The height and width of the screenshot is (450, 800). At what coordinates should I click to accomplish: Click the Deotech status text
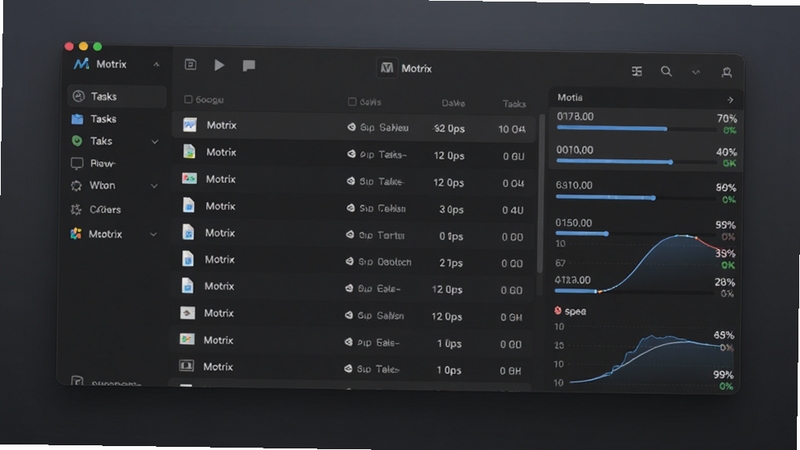click(394, 262)
